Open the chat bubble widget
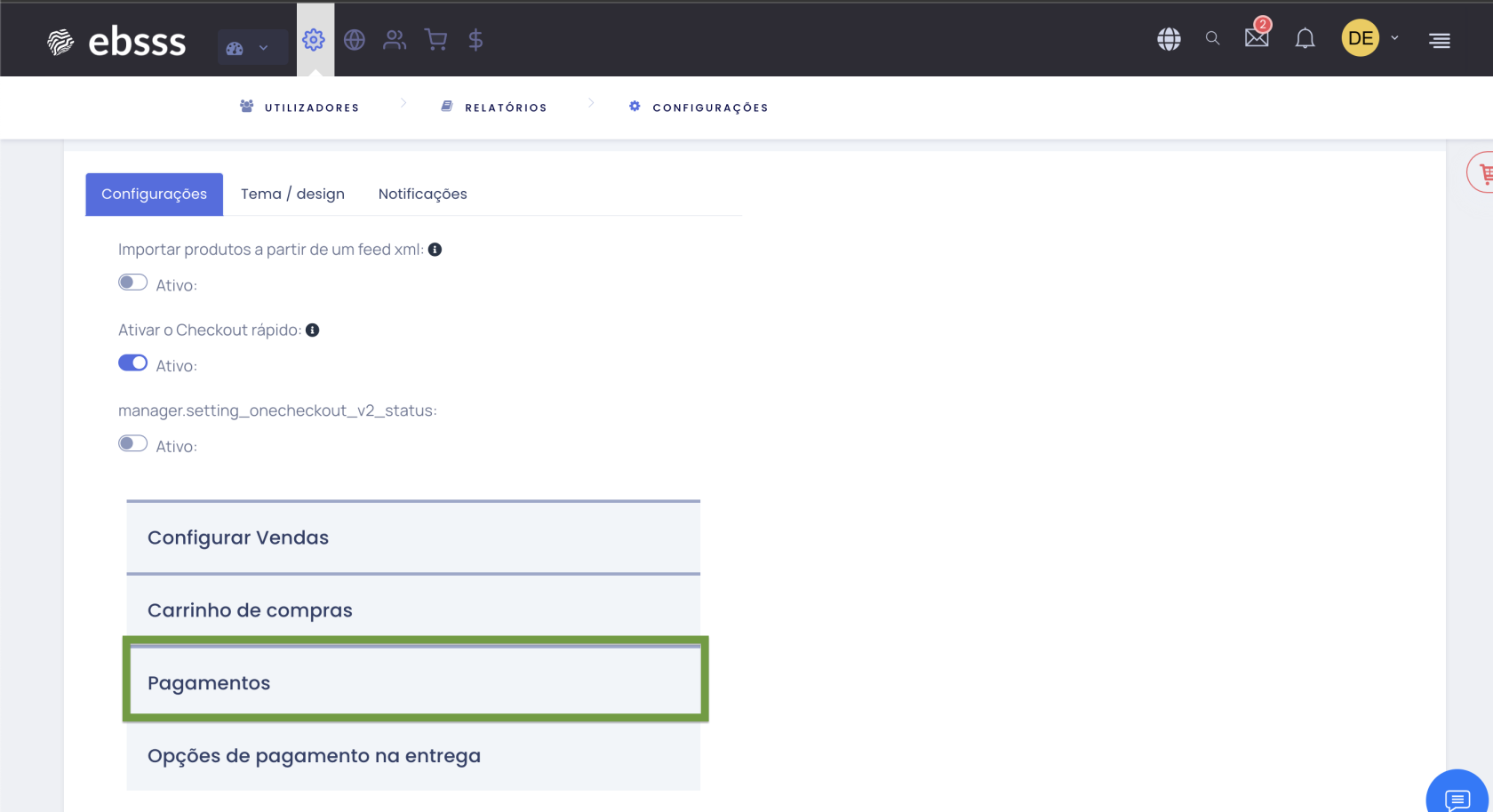The width and height of the screenshot is (1493, 812). coord(1457,799)
